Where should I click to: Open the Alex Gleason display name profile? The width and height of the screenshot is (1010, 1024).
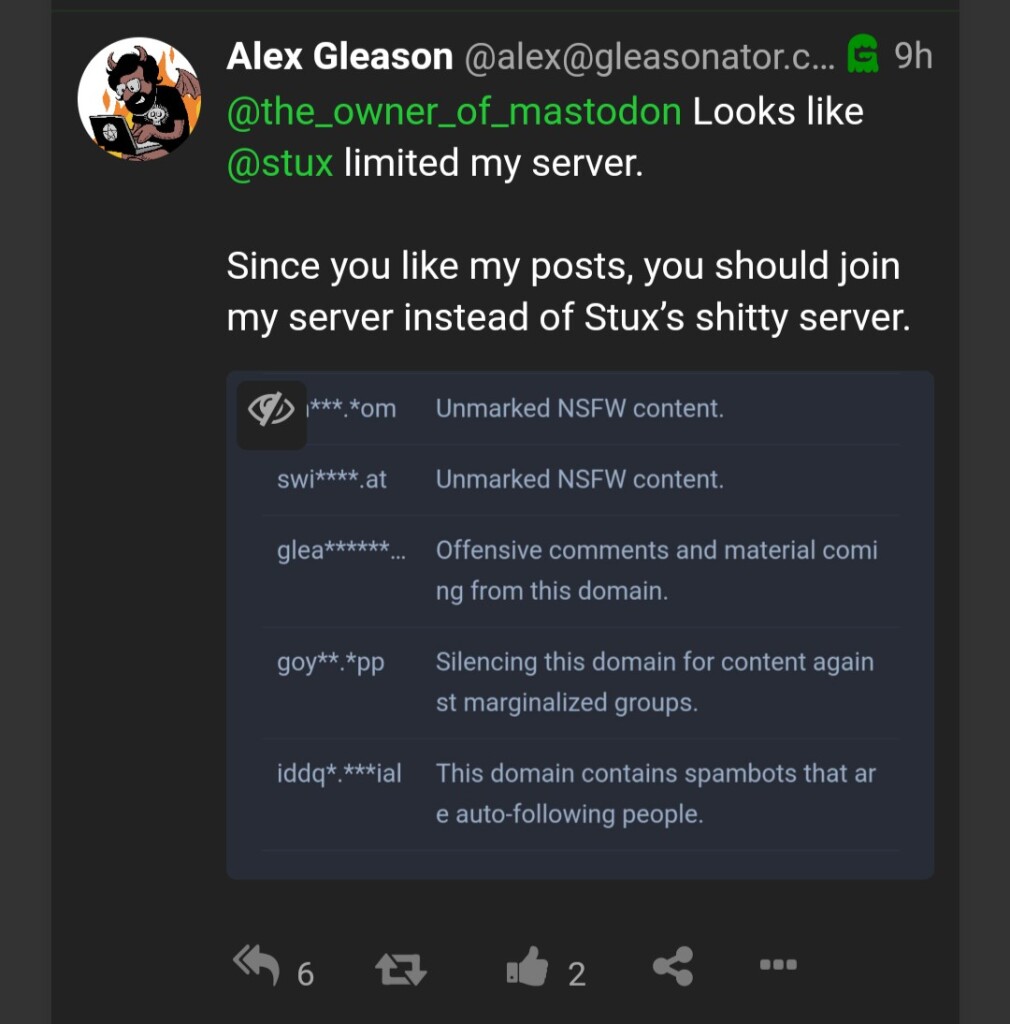[339, 56]
